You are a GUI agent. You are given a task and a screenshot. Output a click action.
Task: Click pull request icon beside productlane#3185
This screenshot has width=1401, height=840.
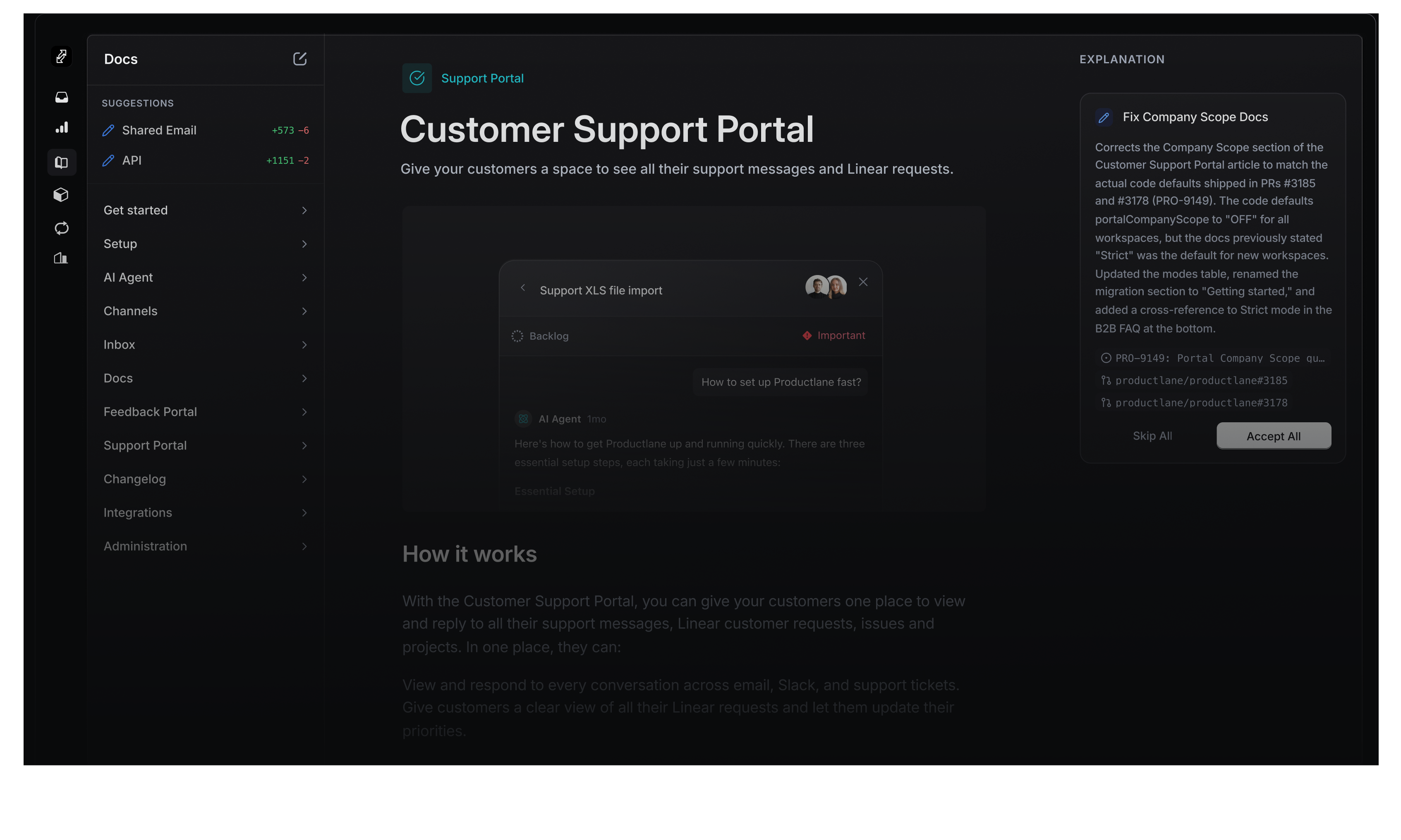click(x=1106, y=381)
